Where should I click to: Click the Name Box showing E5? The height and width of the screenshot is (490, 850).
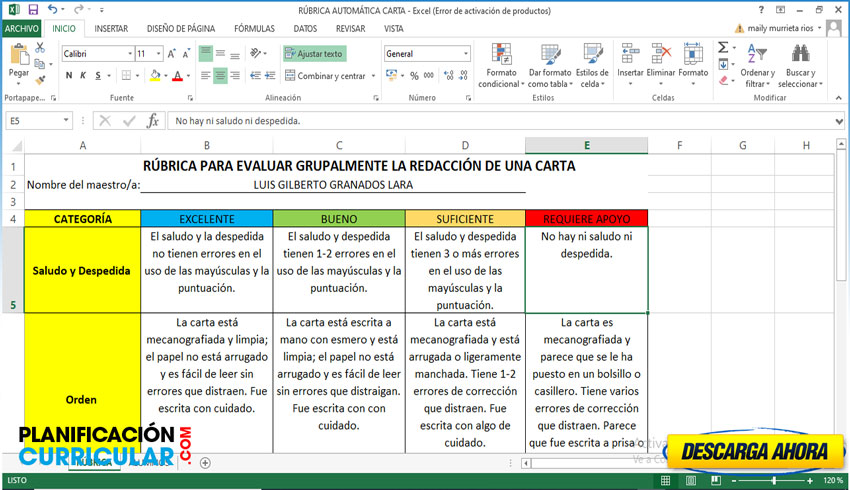click(34, 120)
